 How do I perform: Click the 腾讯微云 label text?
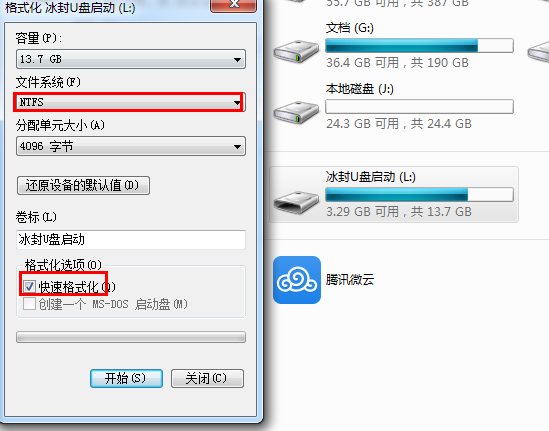[x=350, y=280]
